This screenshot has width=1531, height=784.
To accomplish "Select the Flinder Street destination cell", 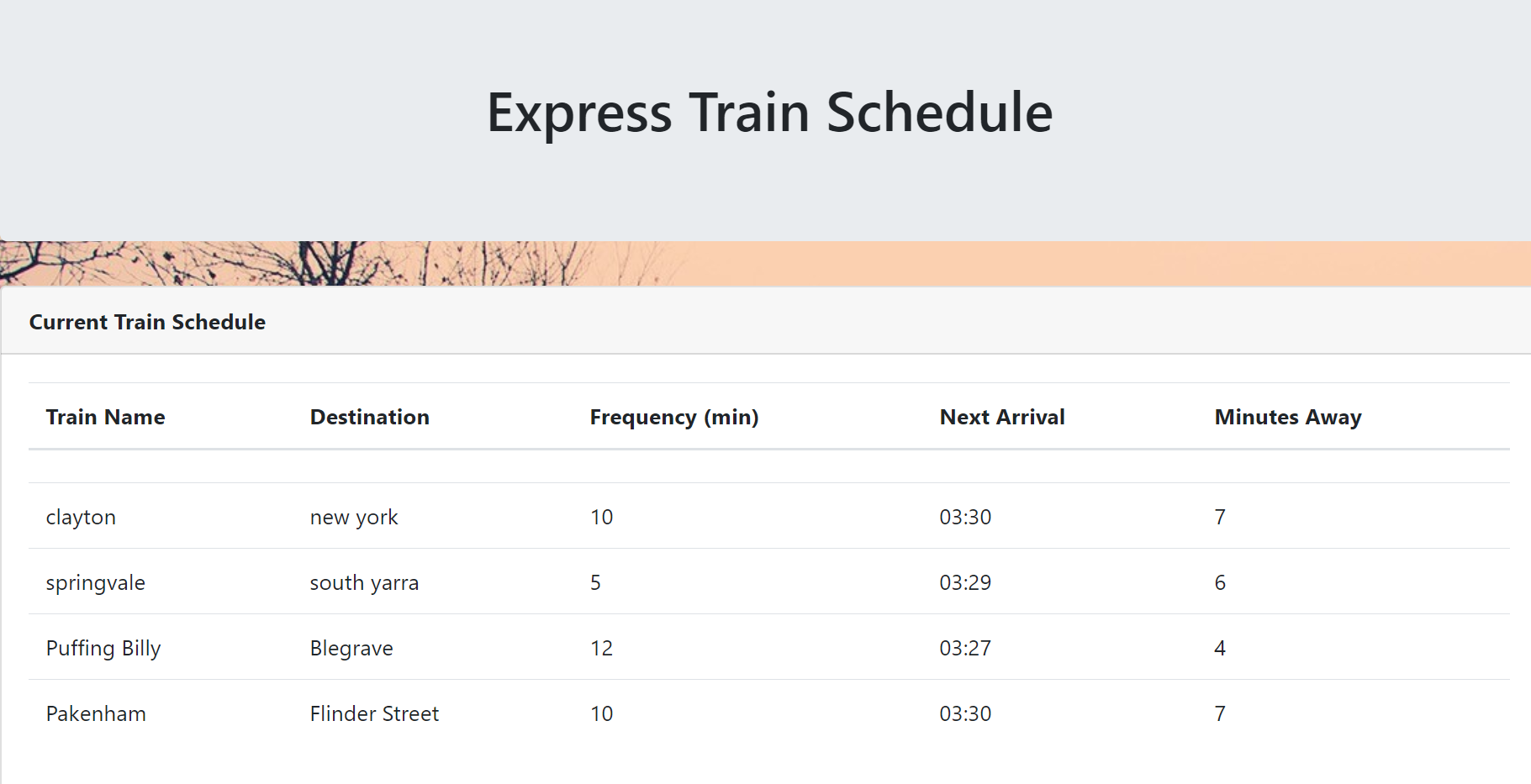I will pyautogui.click(x=374, y=713).
